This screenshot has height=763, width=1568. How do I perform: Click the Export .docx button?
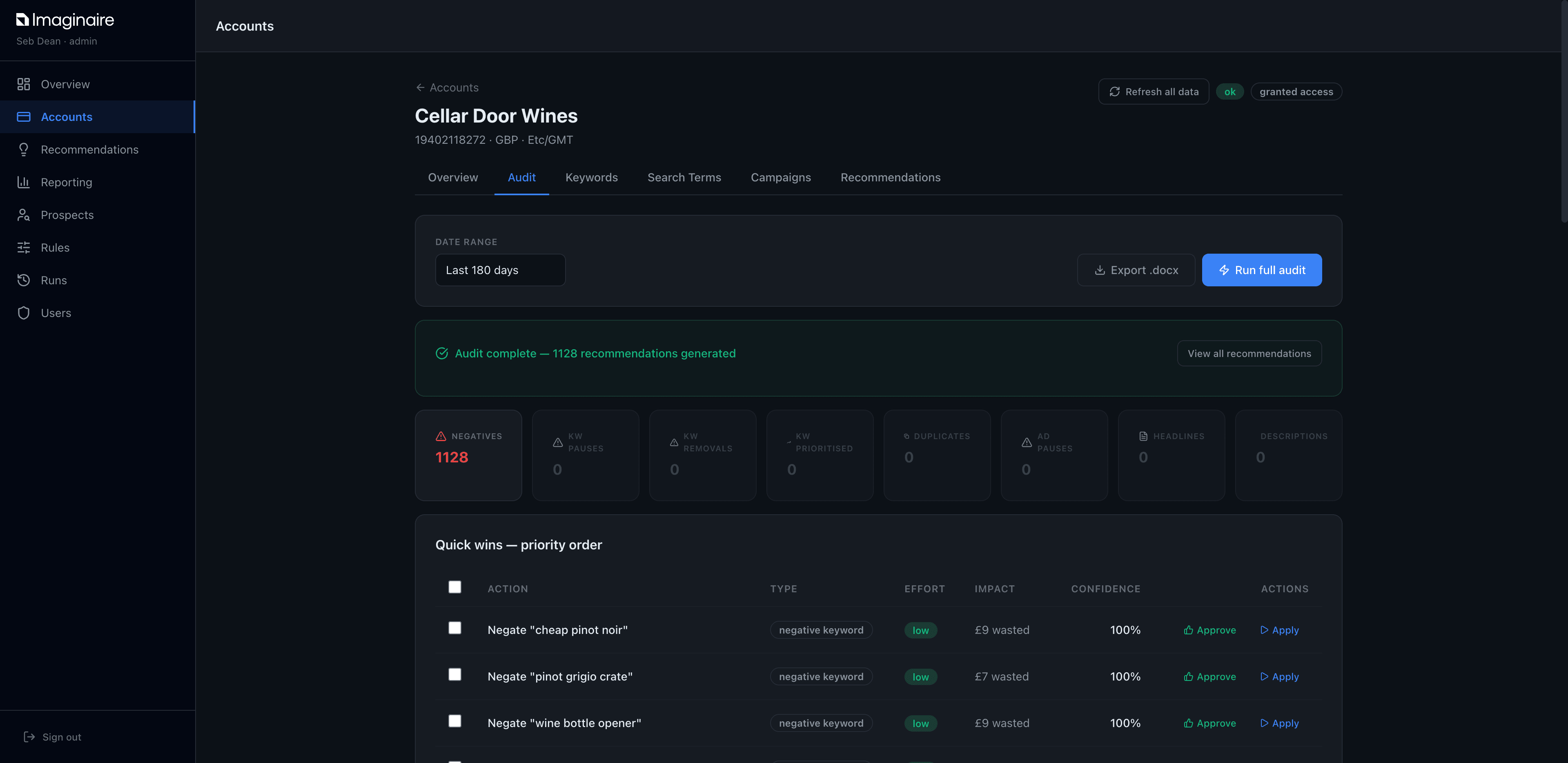tap(1136, 270)
